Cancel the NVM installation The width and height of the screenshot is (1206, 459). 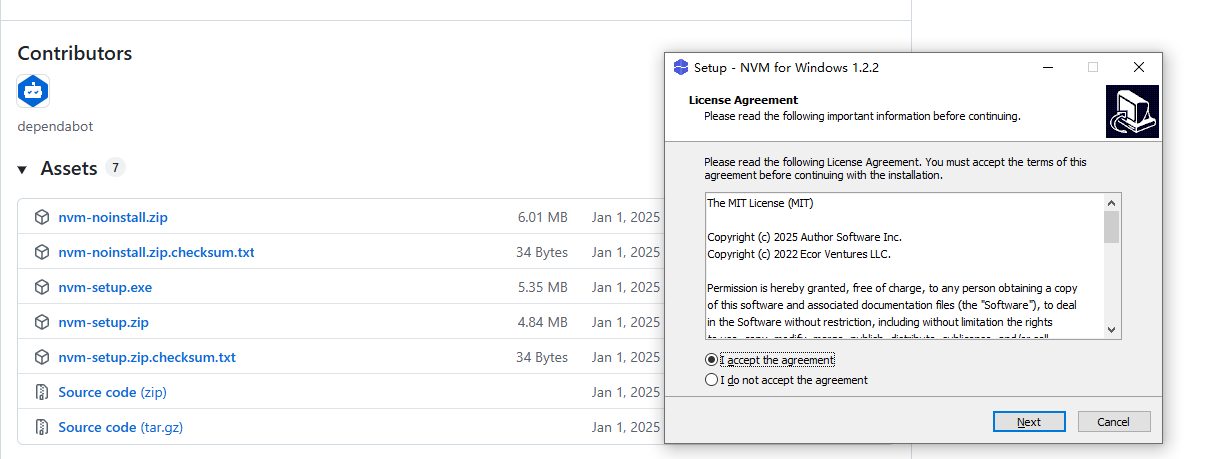(1113, 421)
